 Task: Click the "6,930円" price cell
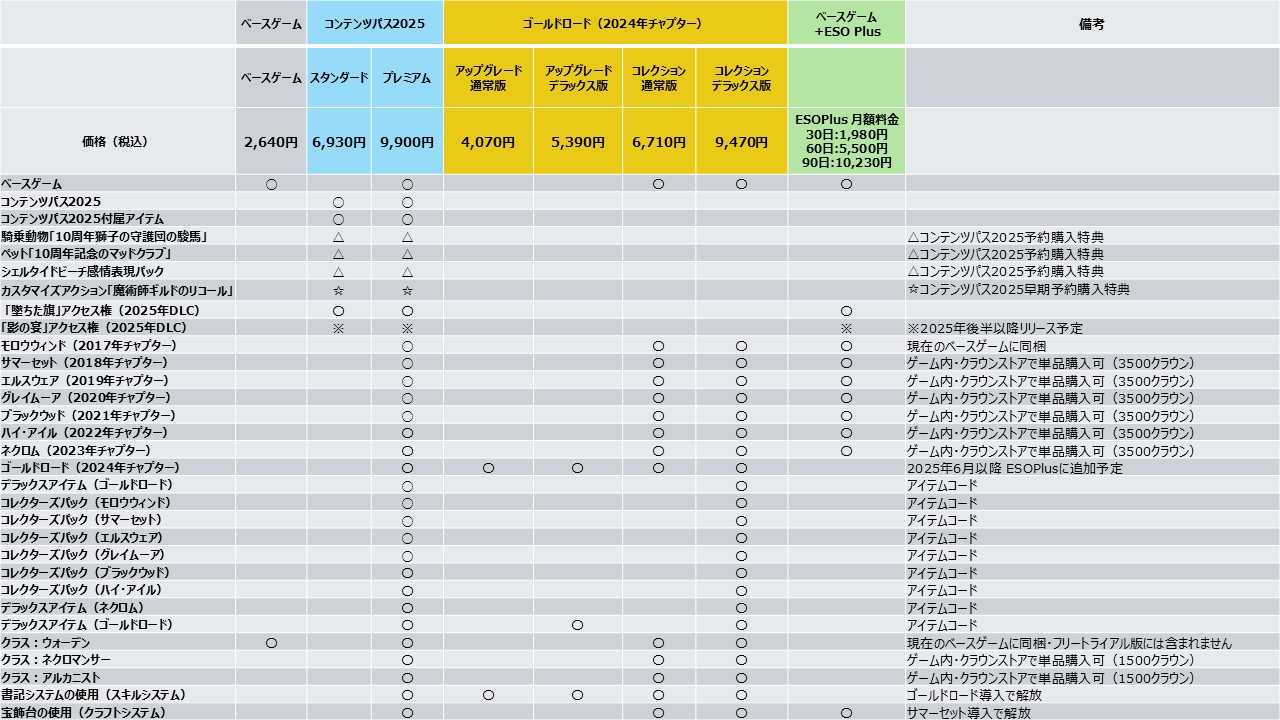click(x=339, y=142)
